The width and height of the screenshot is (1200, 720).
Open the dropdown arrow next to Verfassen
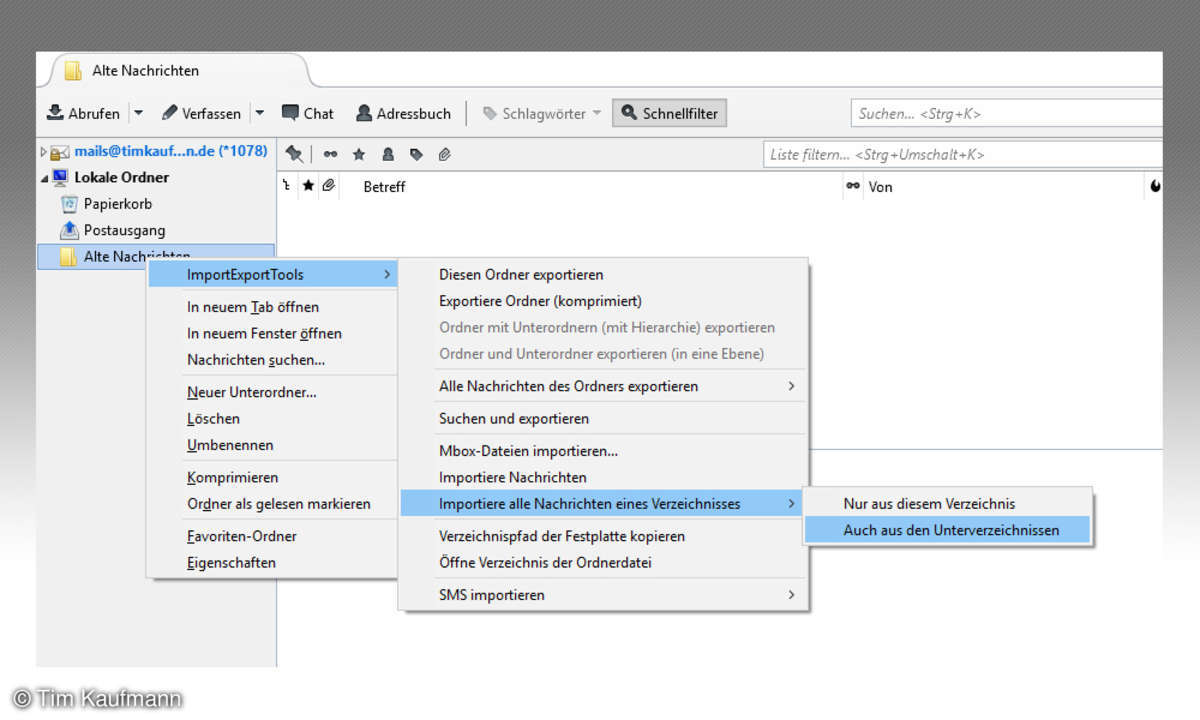[x=259, y=113]
